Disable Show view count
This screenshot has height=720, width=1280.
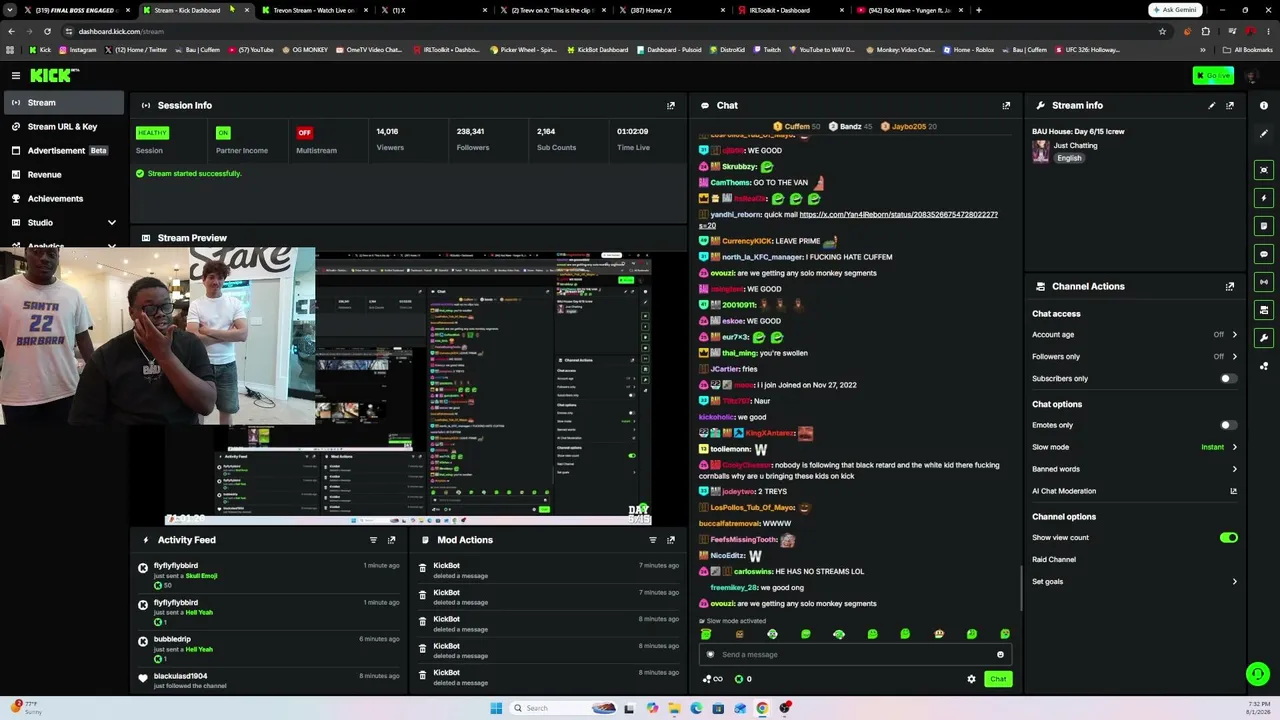pos(1228,538)
